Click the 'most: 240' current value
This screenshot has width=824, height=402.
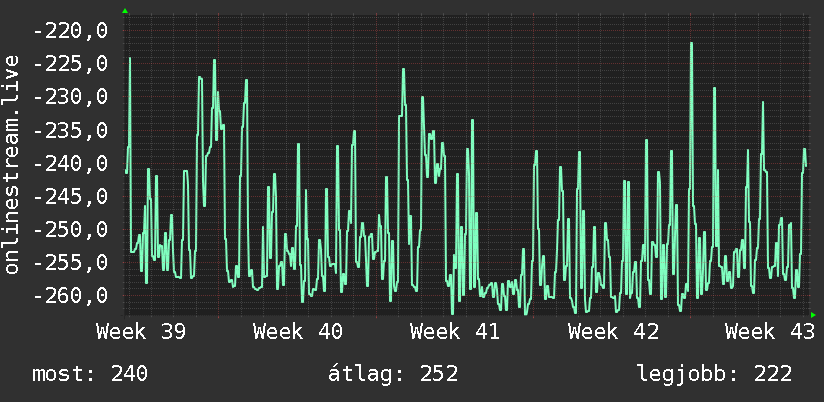click(x=90, y=374)
